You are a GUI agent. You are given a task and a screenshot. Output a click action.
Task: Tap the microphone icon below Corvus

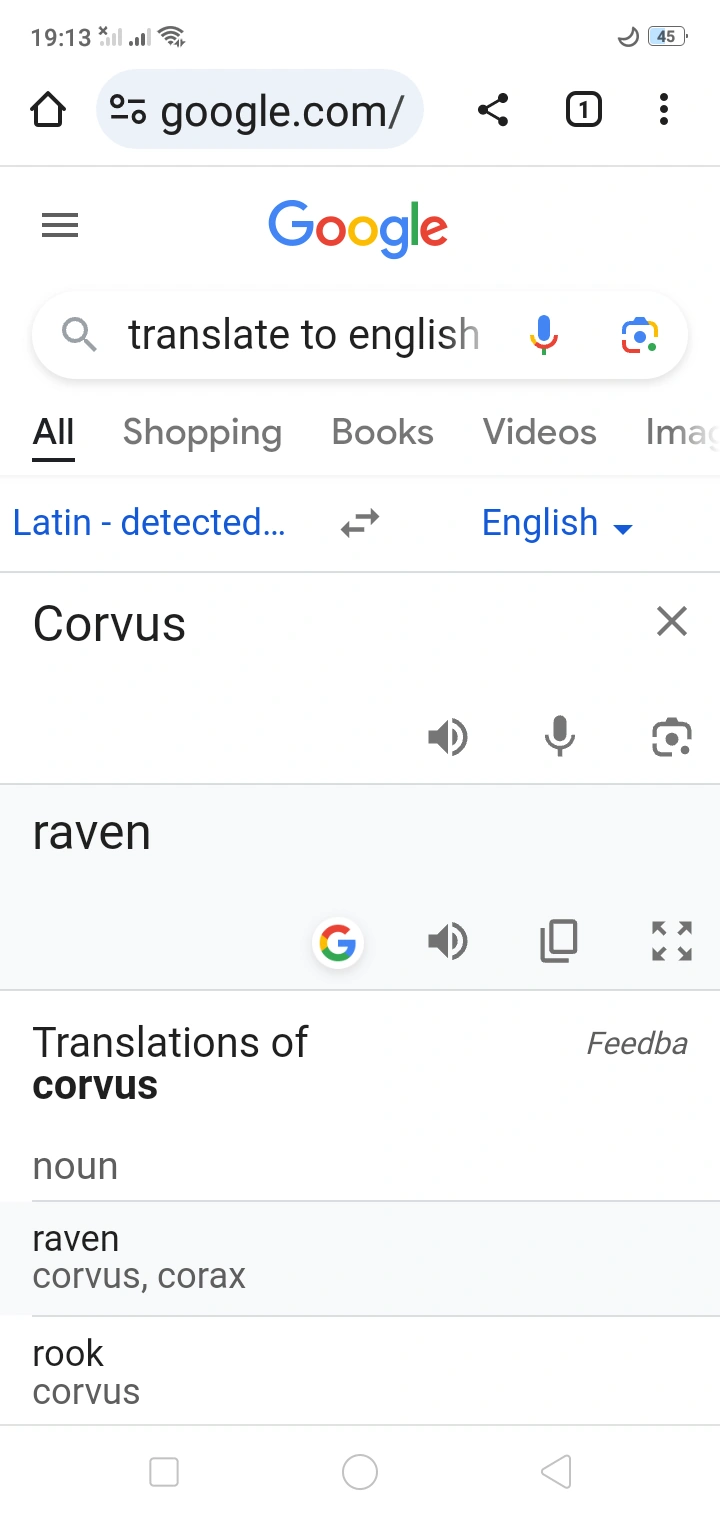click(560, 737)
